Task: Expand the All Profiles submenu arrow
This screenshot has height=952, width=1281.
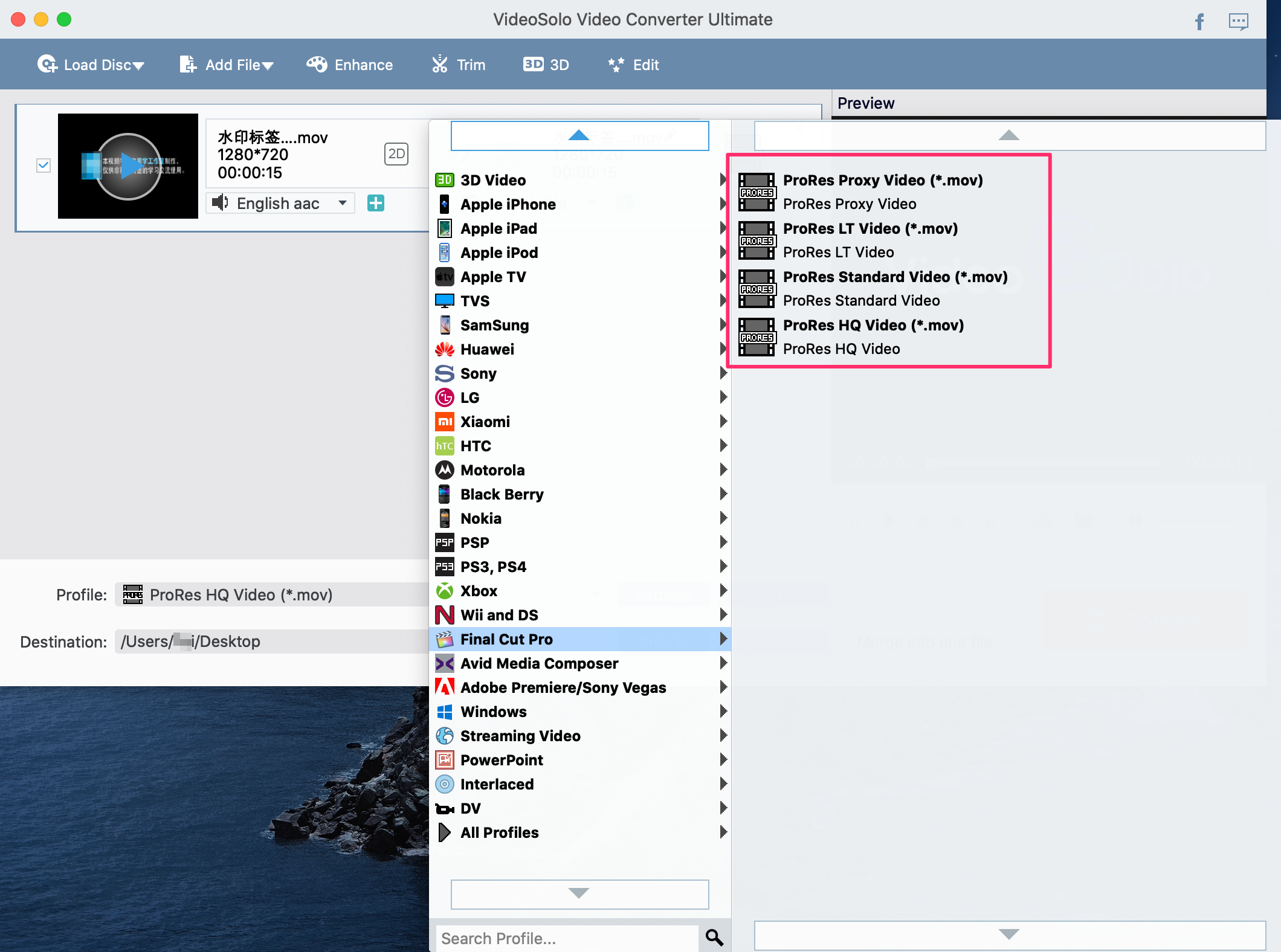Action: coord(723,832)
